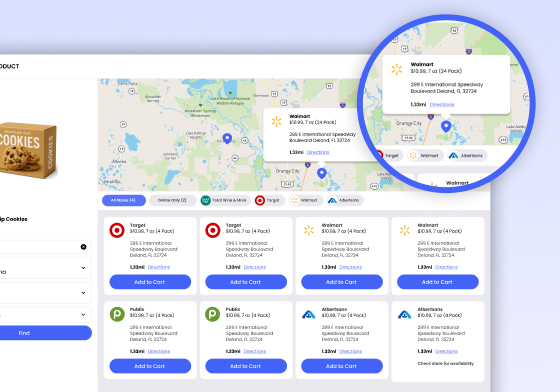Screen dimensions: 560x392
Task: Select the Walmart store filter chip
Action: [305, 200]
